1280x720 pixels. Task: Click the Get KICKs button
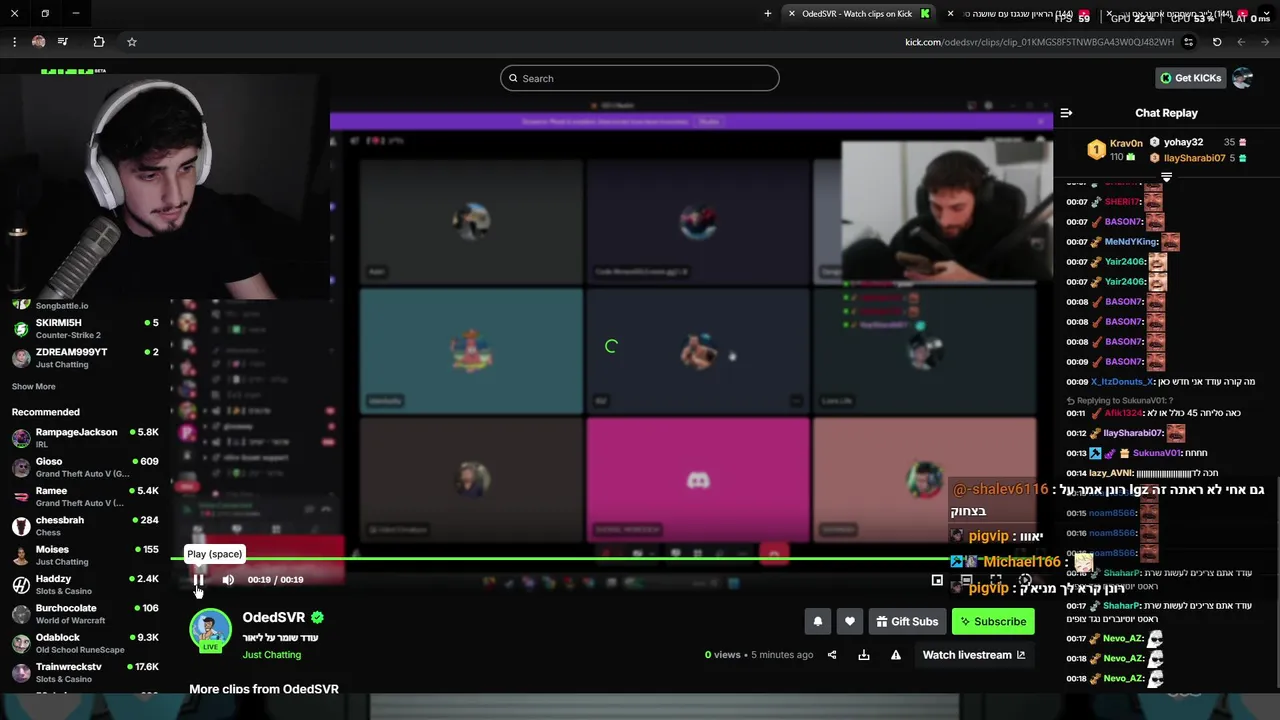[x=1190, y=78]
